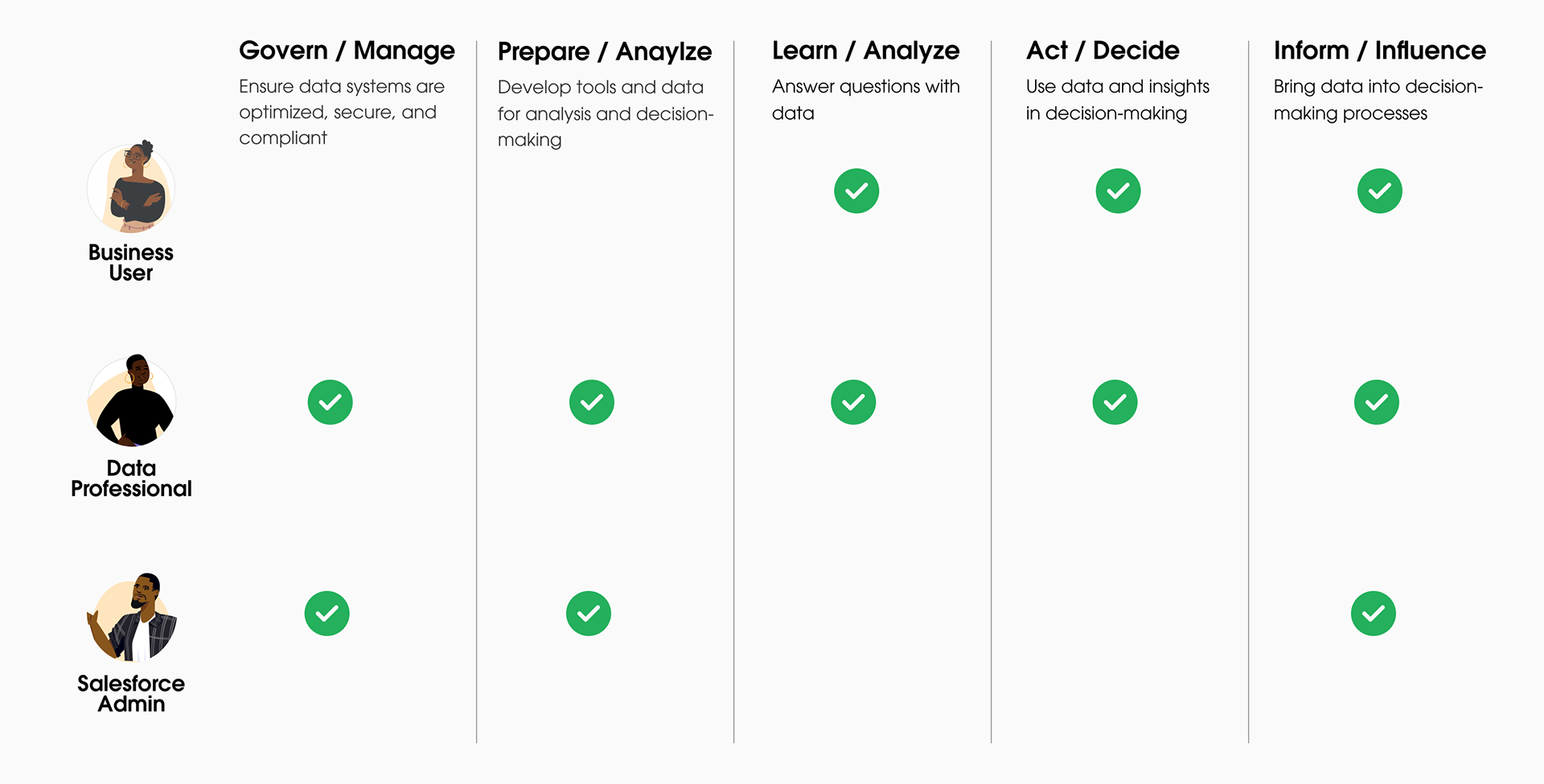The height and width of the screenshot is (784, 1544).
Task: Click Salesforce Admin's Govern / Manage checkmark
Action: 326,614
